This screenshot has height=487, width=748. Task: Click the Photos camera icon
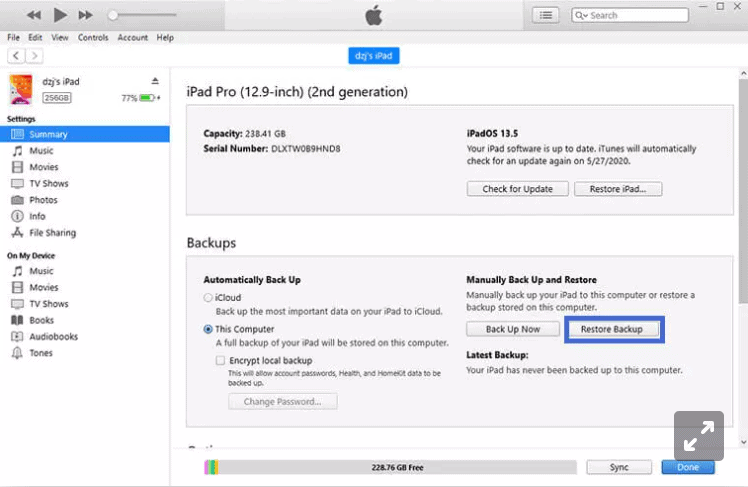[x=17, y=200]
